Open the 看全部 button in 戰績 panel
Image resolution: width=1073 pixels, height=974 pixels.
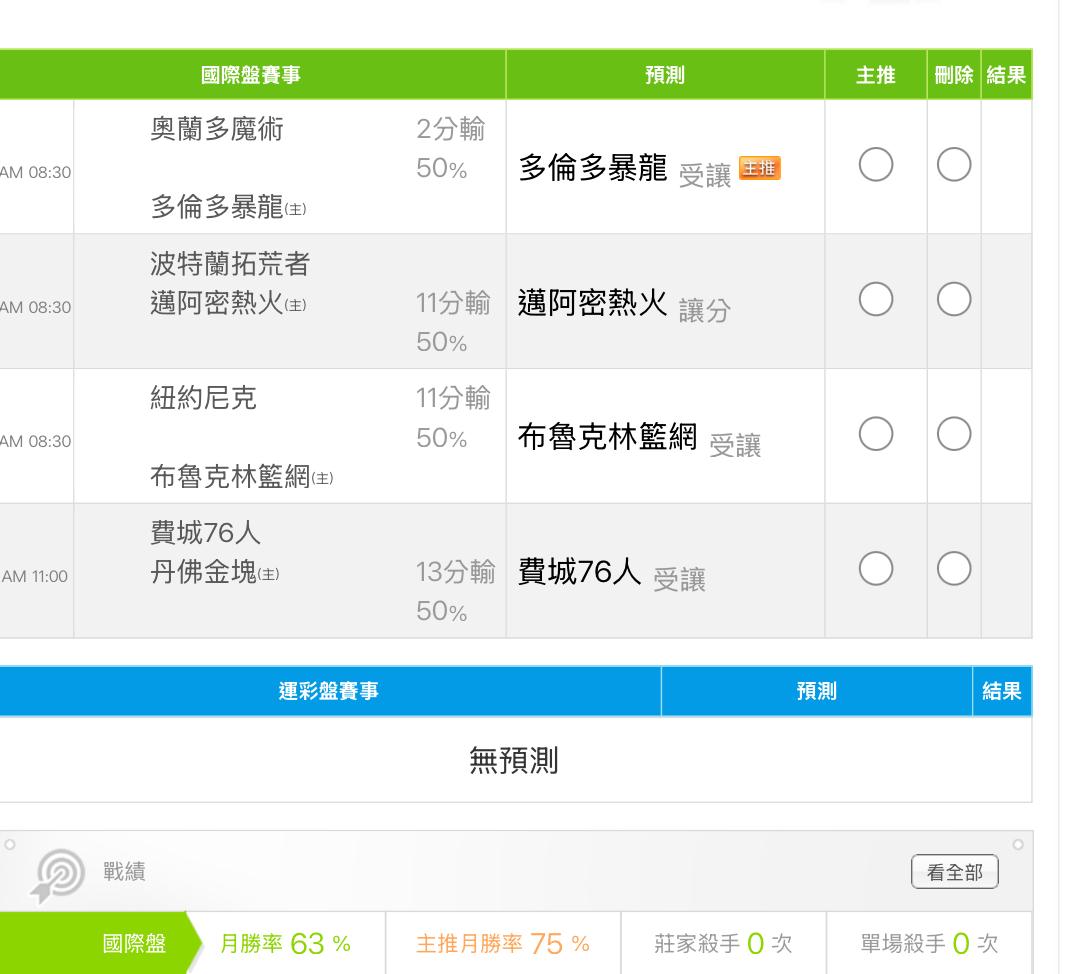coord(955,872)
